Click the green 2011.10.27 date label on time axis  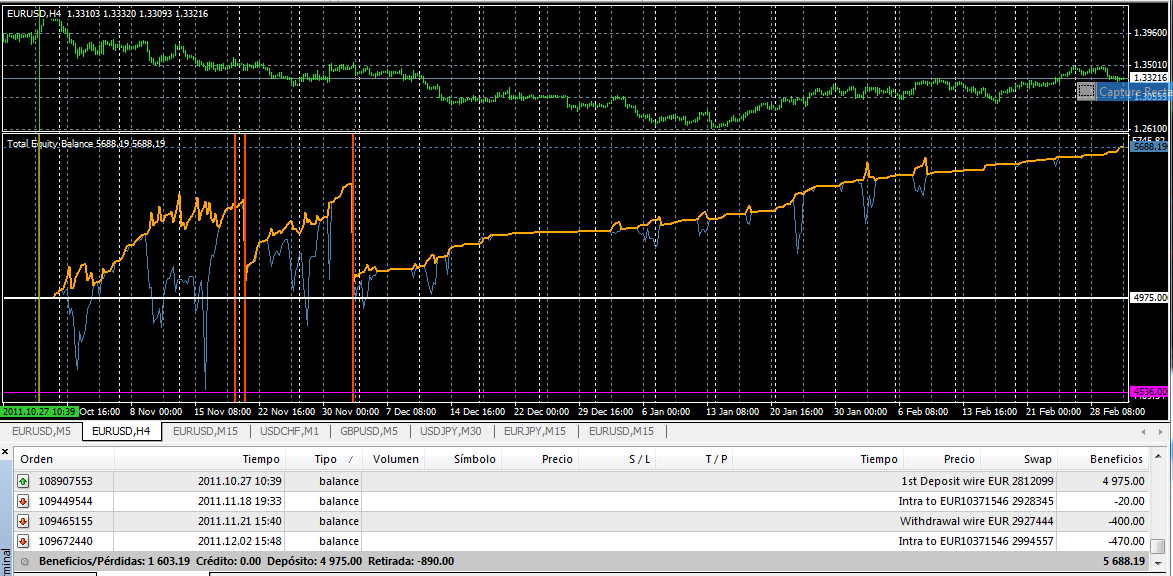(40, 411)
